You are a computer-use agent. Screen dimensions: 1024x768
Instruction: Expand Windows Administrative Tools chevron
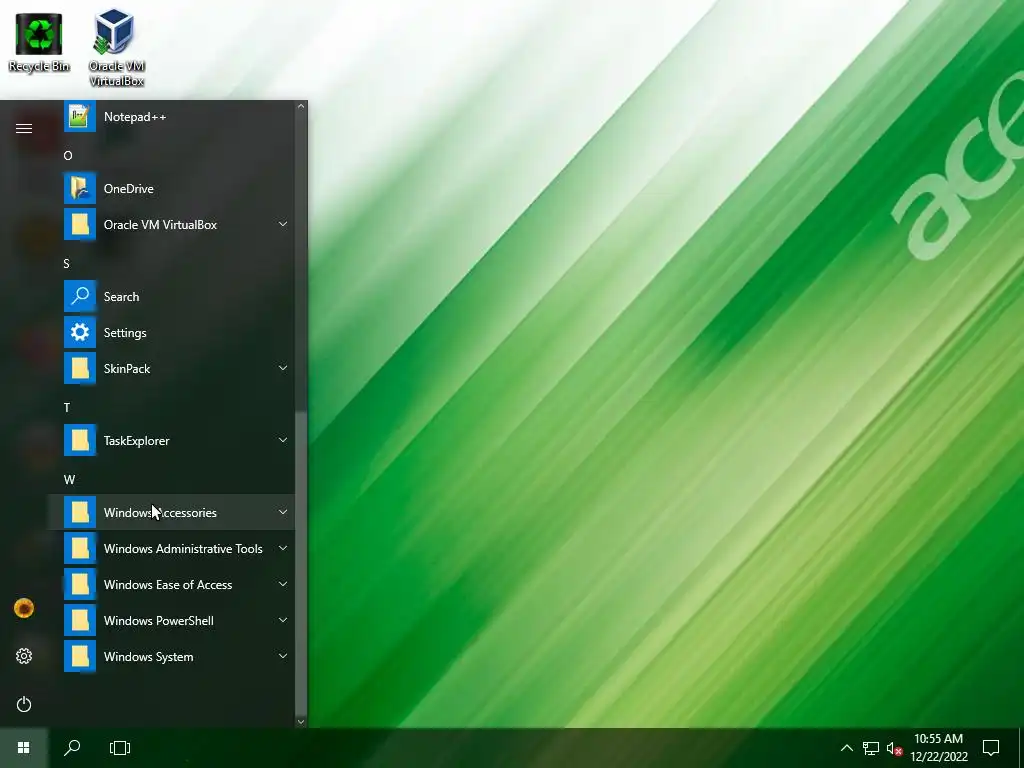(x=283, y=548)
